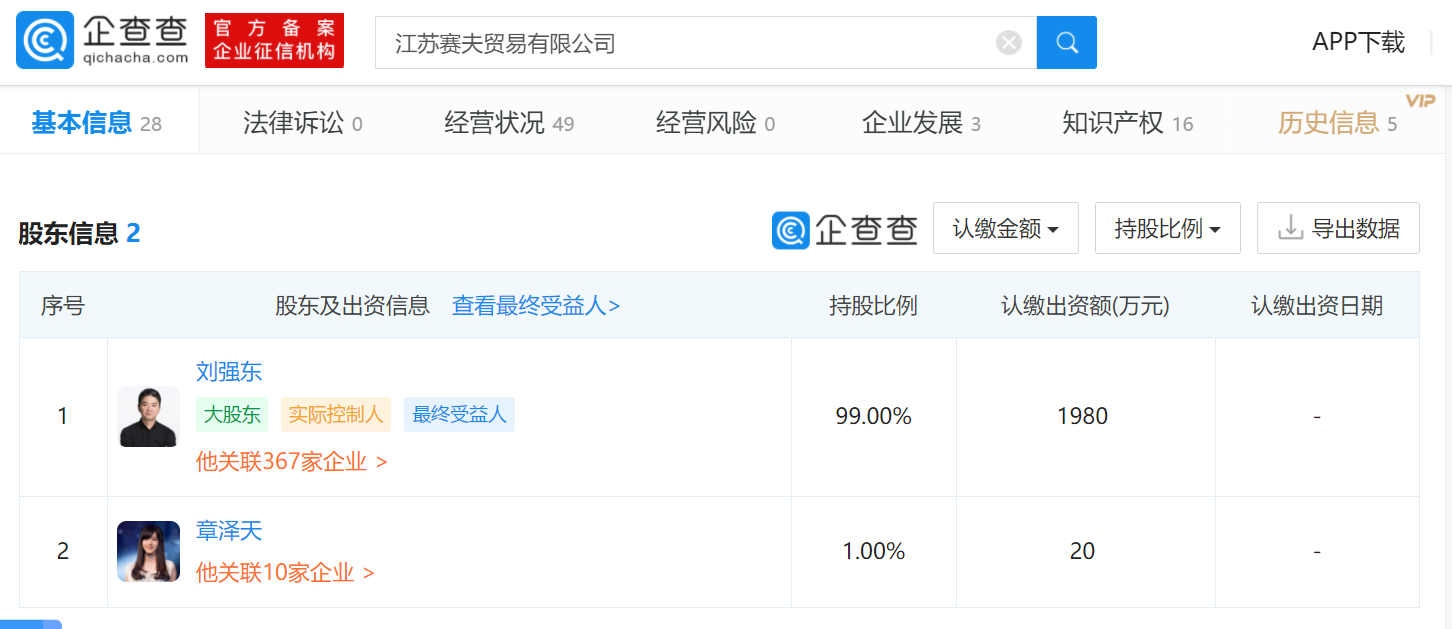1452x629 pixels.
Task: Click the 认缴出资日期 column header
Action: (x=1317, y=305)
